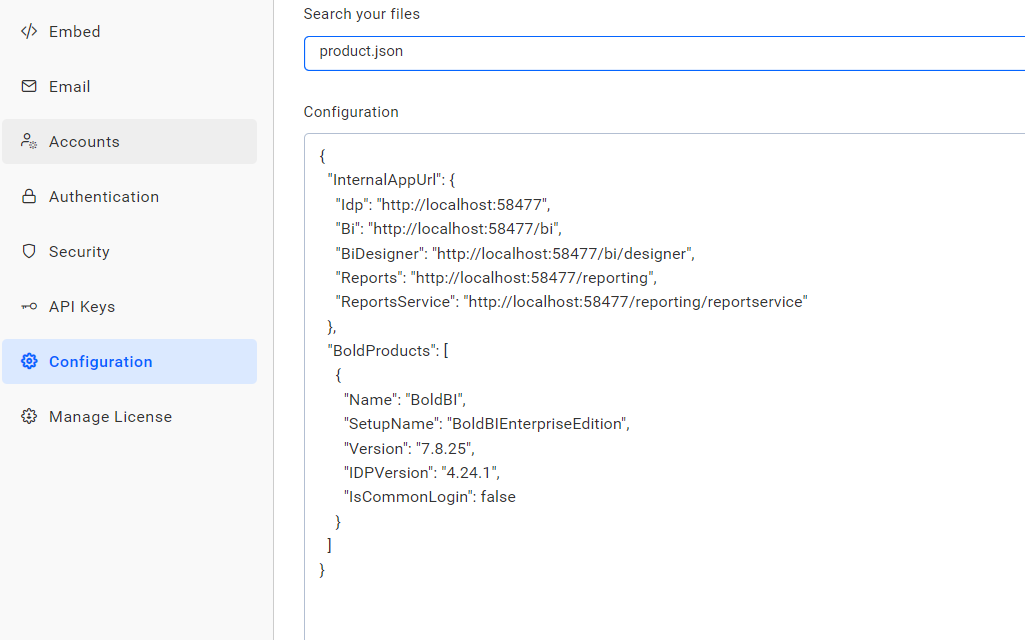The image size is (1025, 640).
Task: Select the Manage License menu label
Action: click(x=110, y=417)
